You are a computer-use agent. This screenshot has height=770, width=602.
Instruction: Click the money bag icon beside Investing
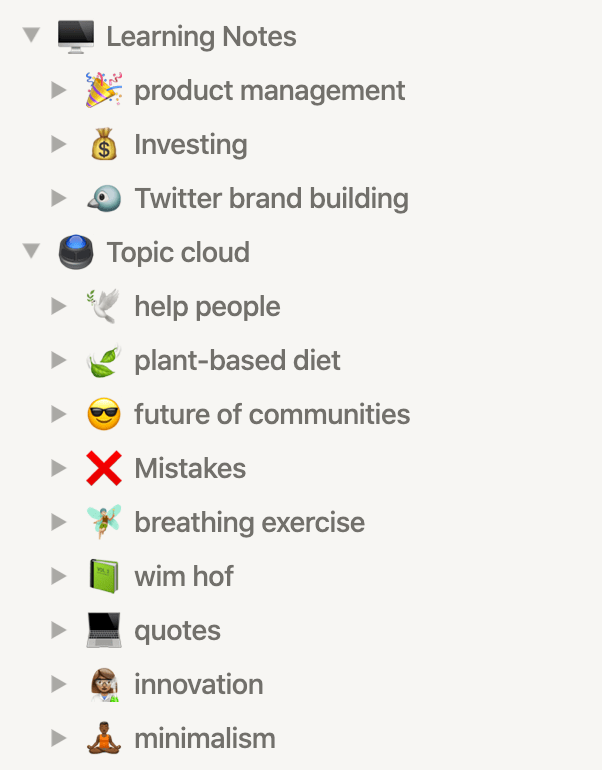(103, 145)
